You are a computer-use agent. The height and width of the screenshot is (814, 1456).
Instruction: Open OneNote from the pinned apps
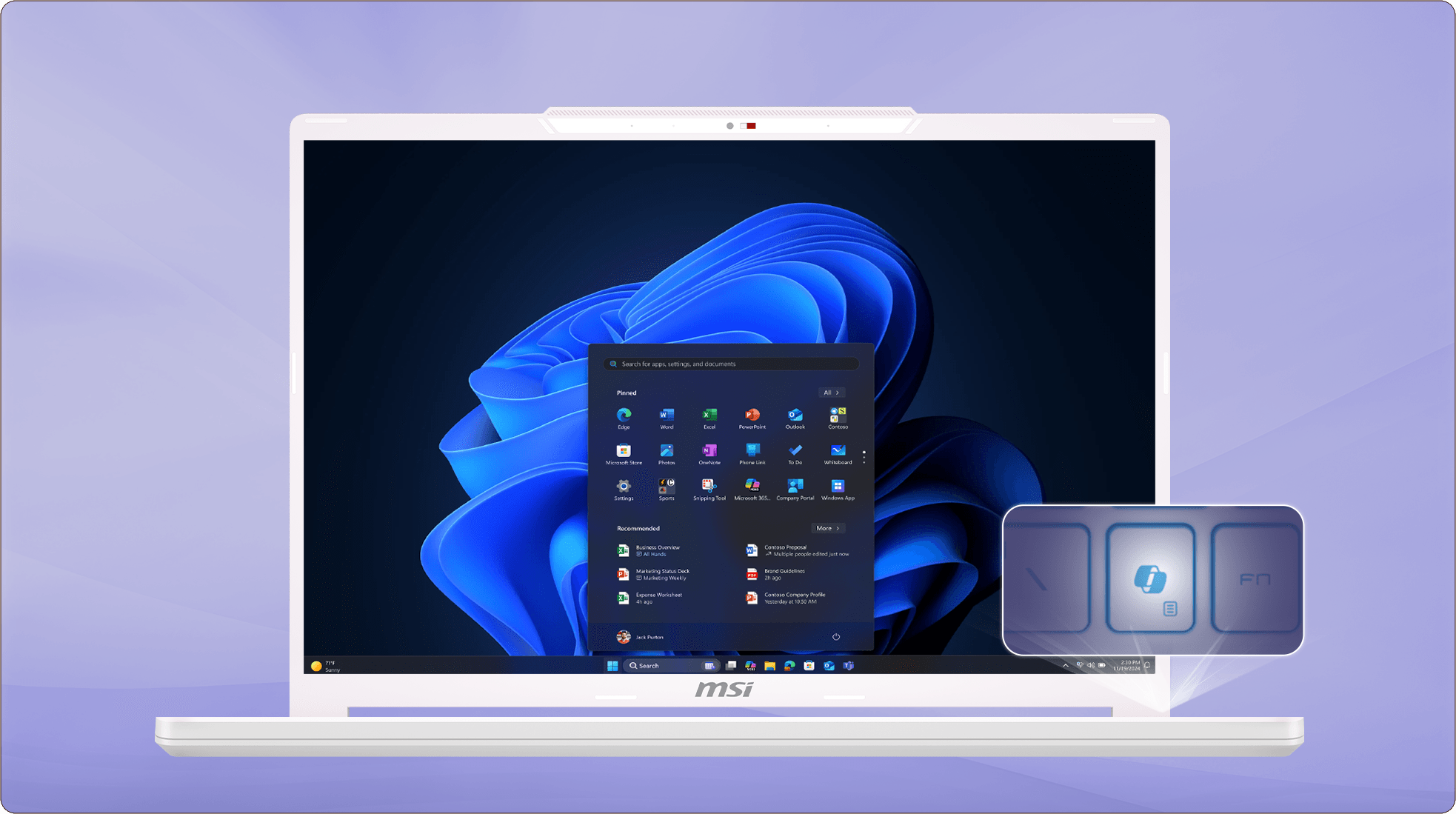point(709,454)
